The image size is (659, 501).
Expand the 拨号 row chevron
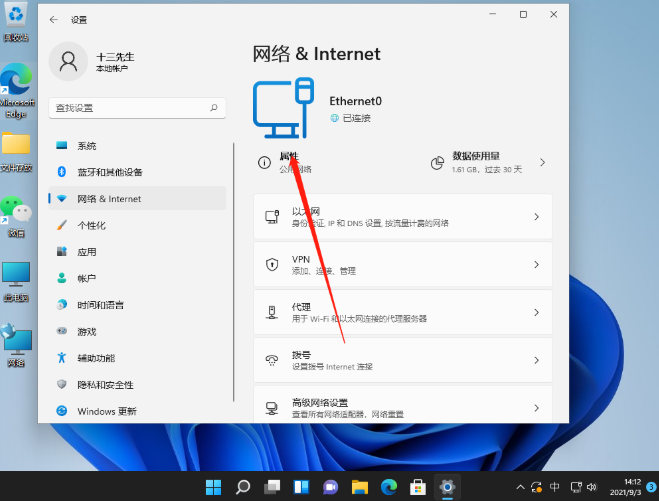(x=537, y=360)
